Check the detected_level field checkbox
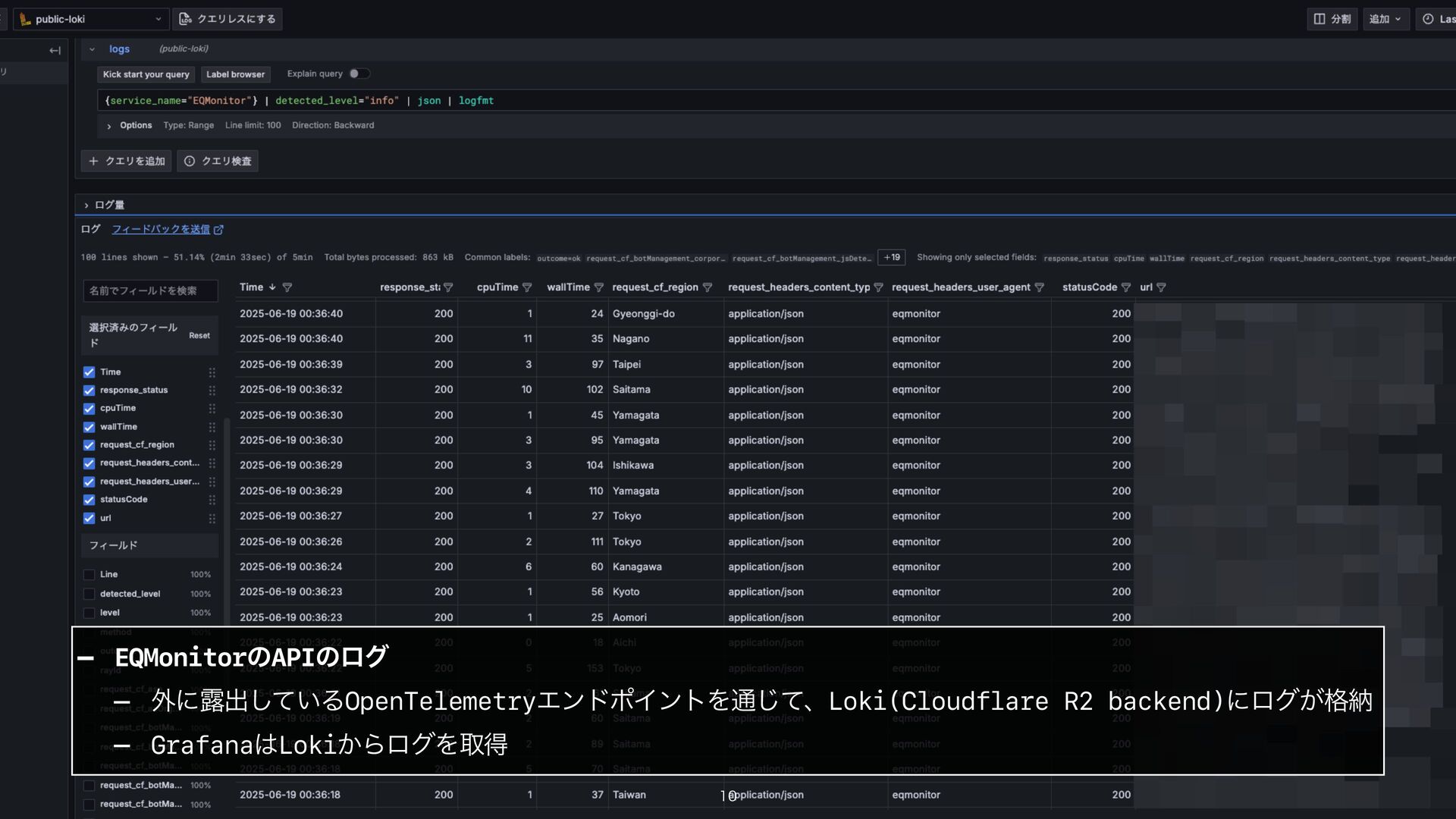Viewport: 1456px width, 819px height. tap(89, 594)
